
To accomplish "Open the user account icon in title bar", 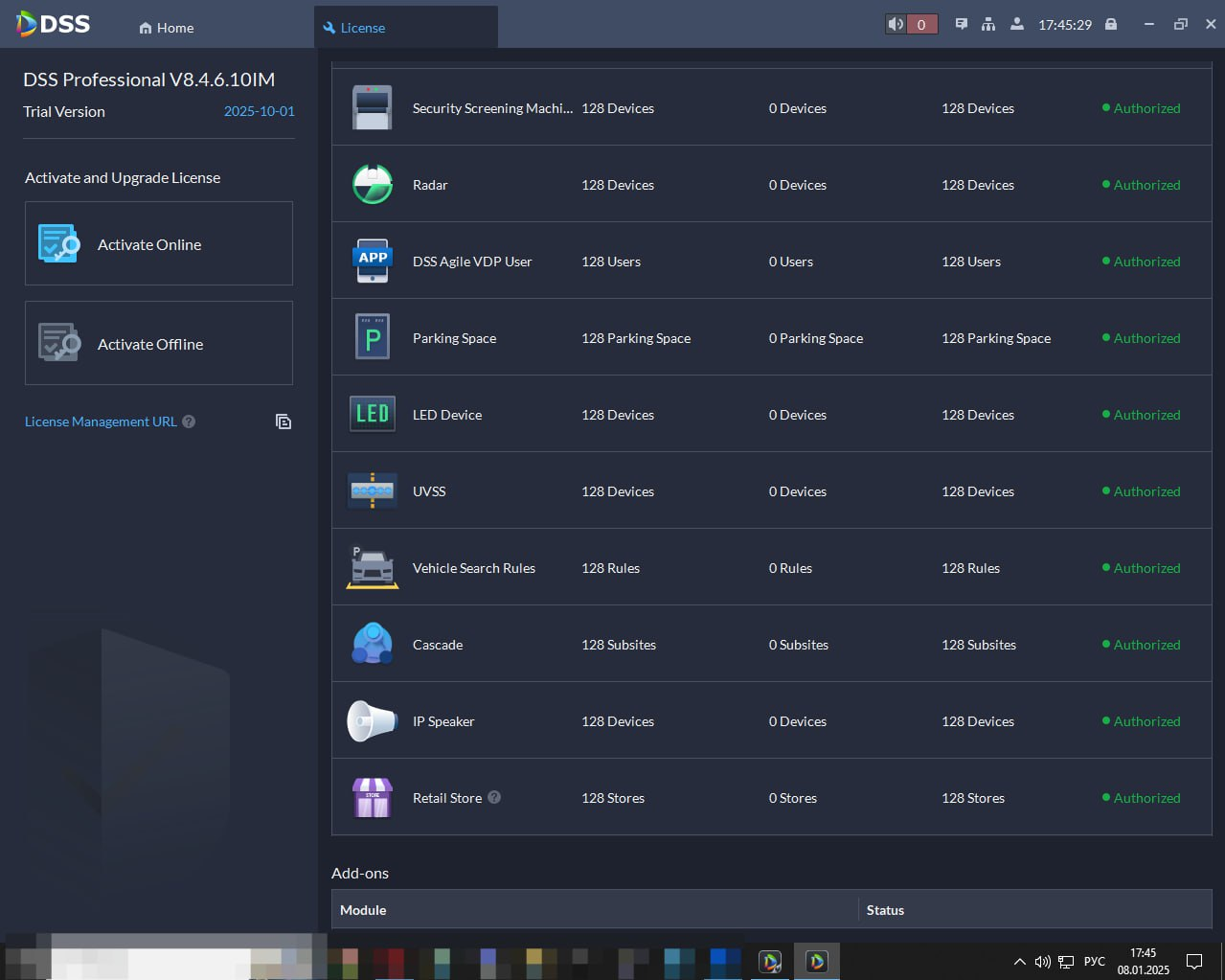I will pyautogui.click(x=1017, y=25).
